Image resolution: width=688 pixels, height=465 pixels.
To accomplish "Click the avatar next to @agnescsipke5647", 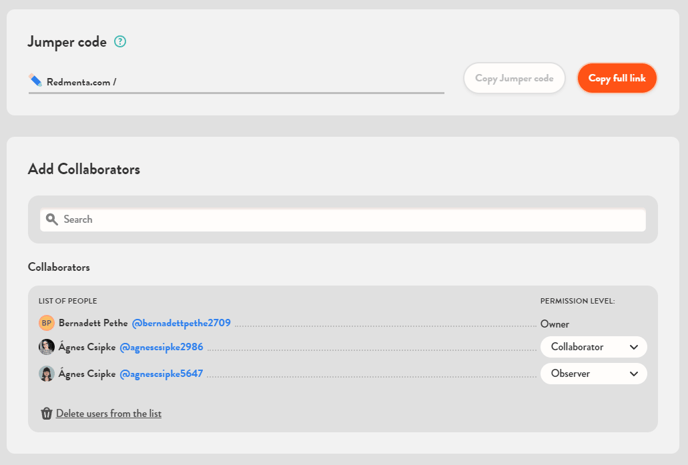I will (46, 373).
